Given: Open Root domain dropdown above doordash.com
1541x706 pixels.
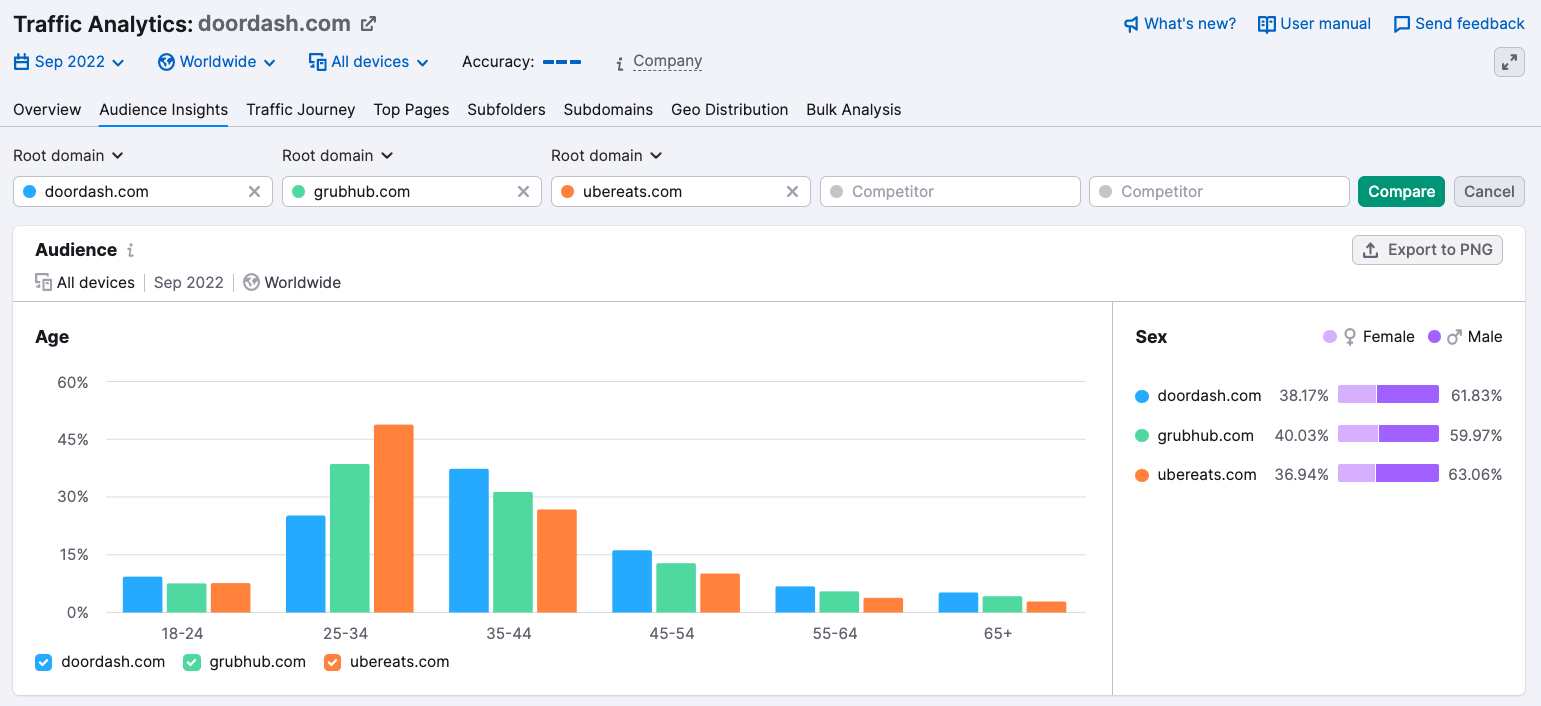Looking at the screenshot, I should pos(68,156).
